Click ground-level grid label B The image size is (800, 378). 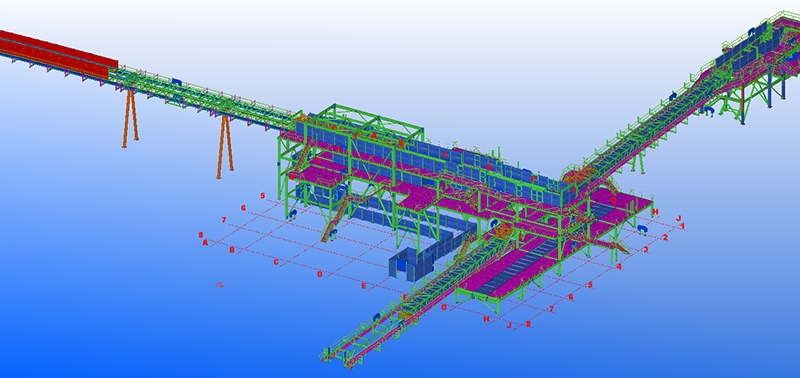pyautogui.click(x=232, y=250)
